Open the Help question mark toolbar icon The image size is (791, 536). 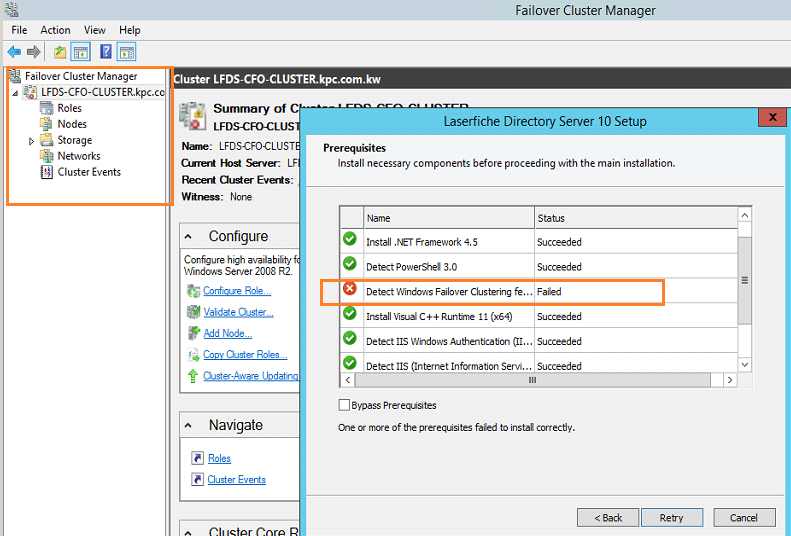point(106,51)
